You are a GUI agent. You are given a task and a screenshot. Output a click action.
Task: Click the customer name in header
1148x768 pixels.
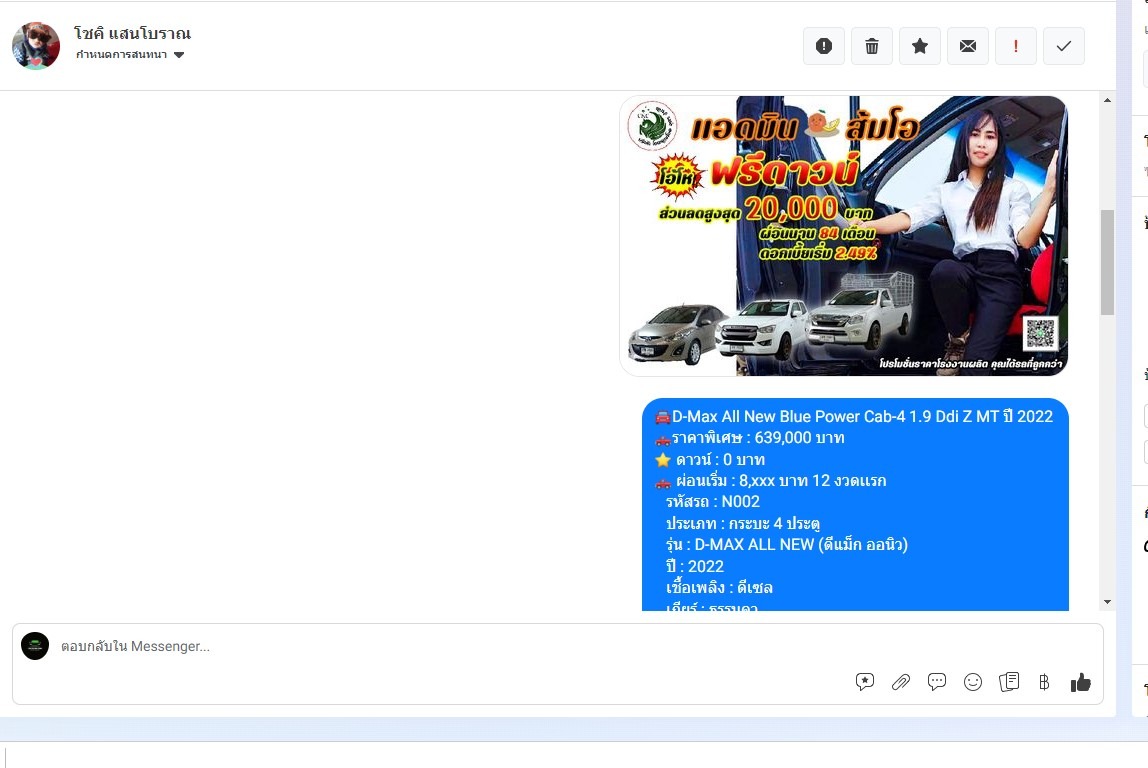(133, 33)
